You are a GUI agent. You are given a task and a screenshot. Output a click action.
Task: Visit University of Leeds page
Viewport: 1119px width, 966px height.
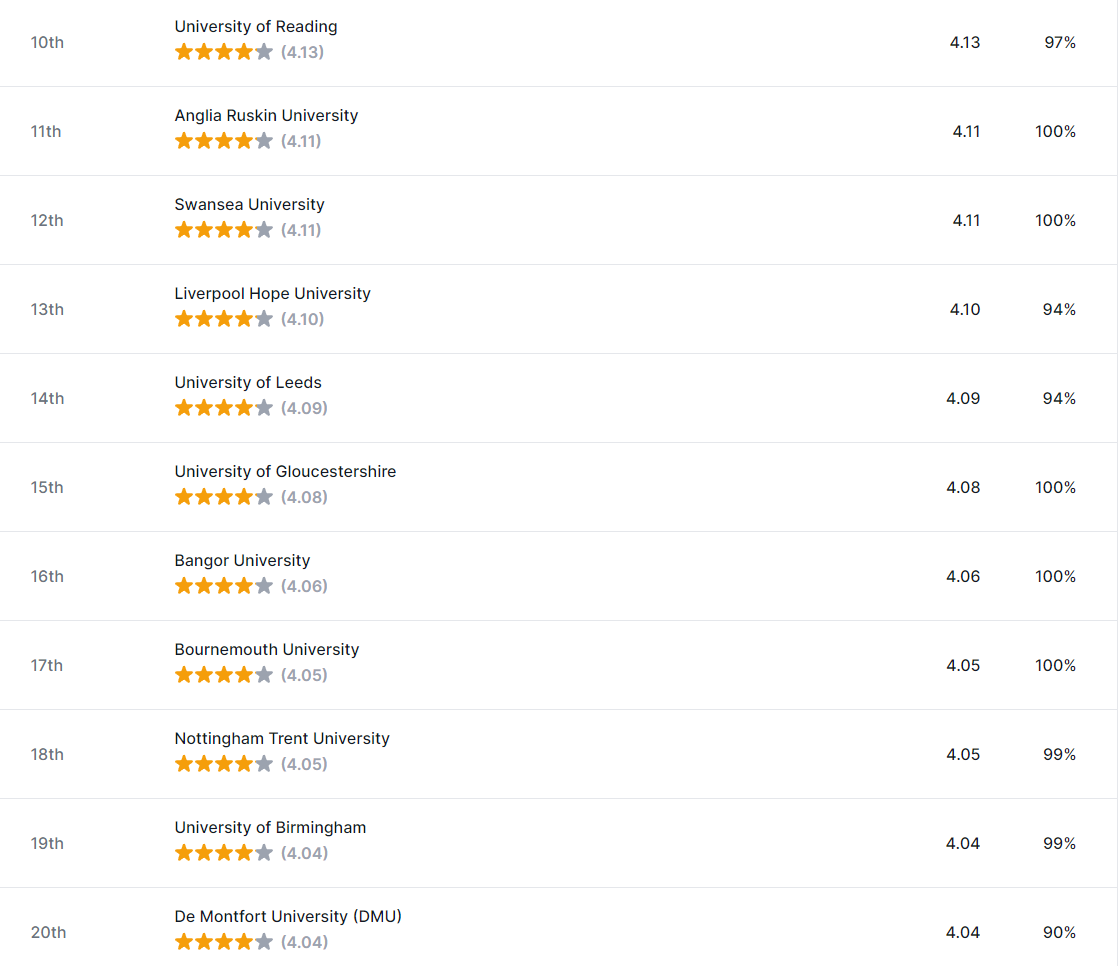tap(248, 382)
